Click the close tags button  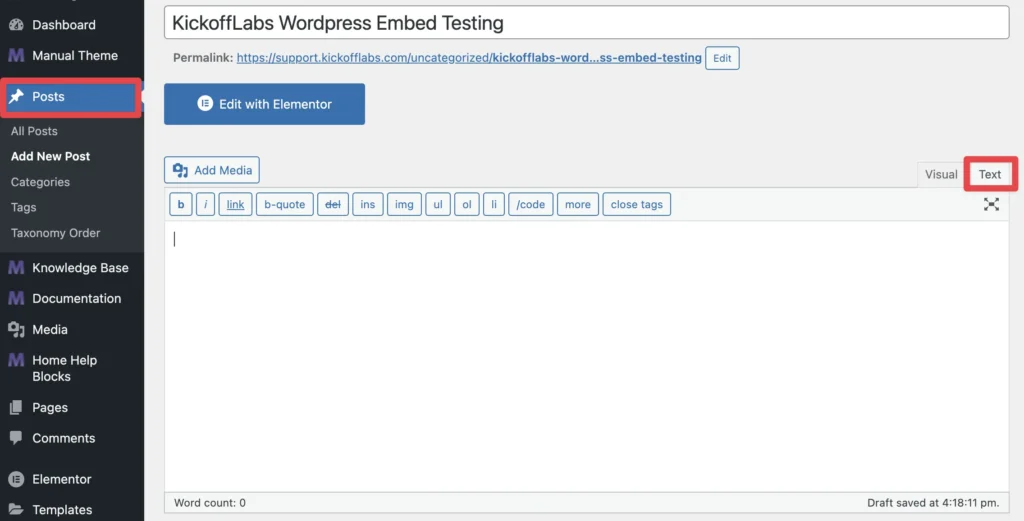[x=637, y=204]
